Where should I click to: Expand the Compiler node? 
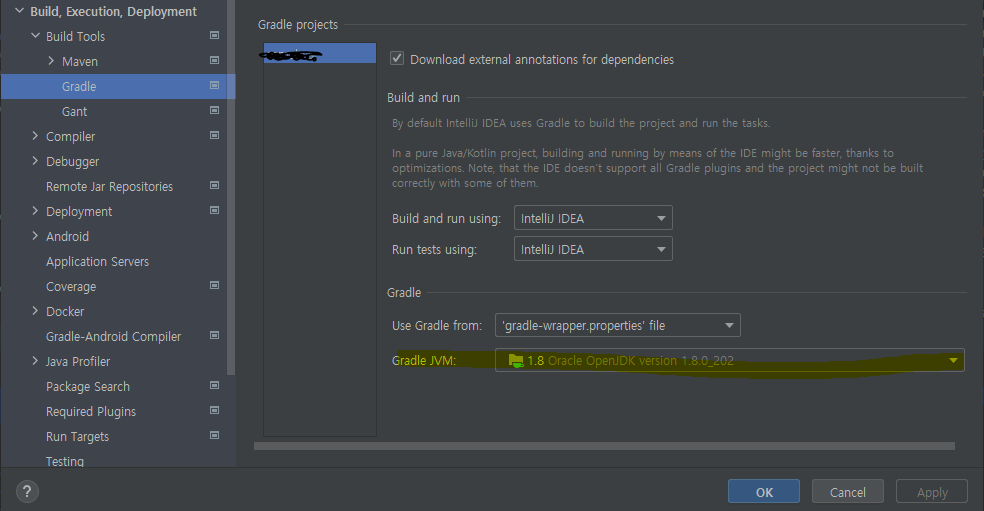click(x=35, y=136)
